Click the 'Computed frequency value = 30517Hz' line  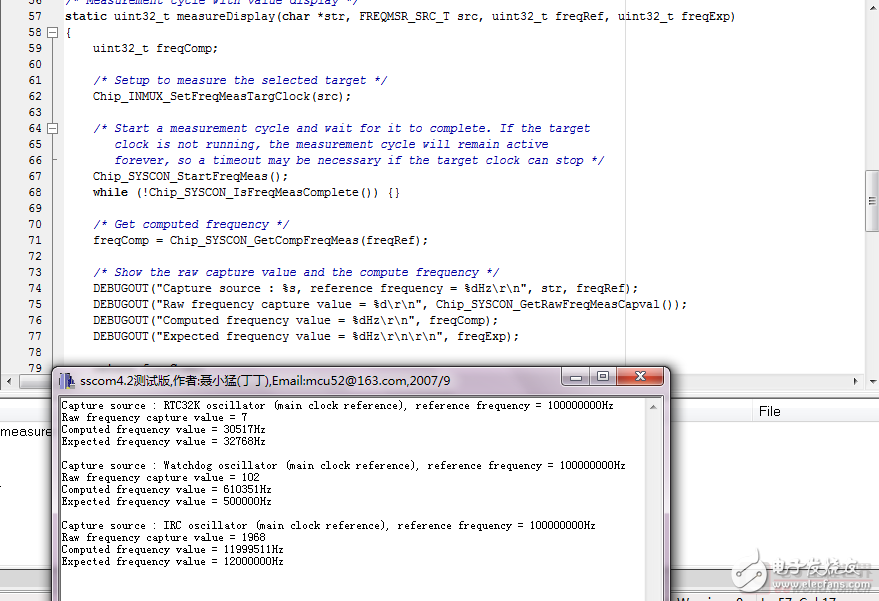coord(160,430)
